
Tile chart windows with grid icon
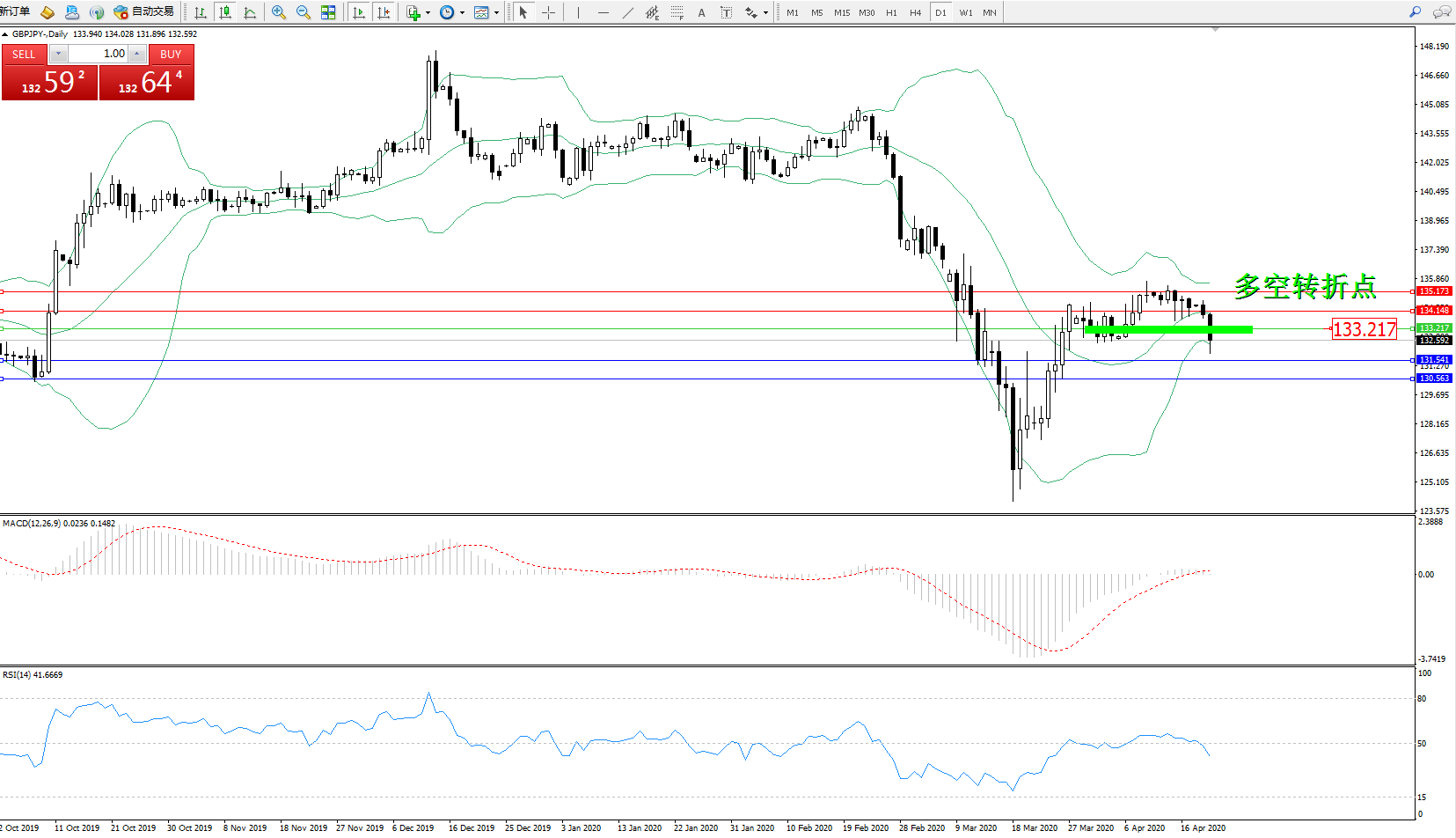328,12
